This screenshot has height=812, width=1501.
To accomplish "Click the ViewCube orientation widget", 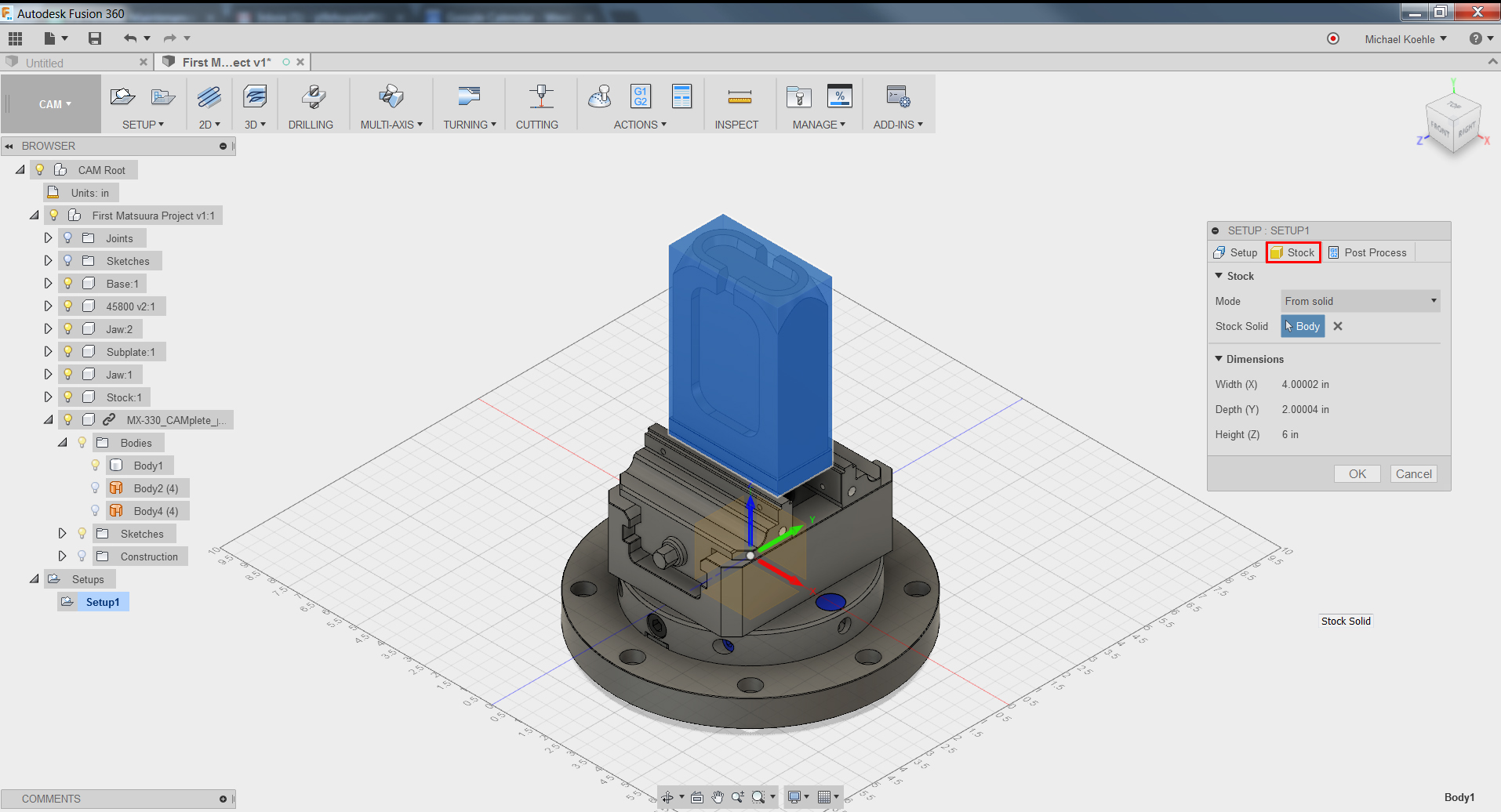I will click(x=1453, y=125).
